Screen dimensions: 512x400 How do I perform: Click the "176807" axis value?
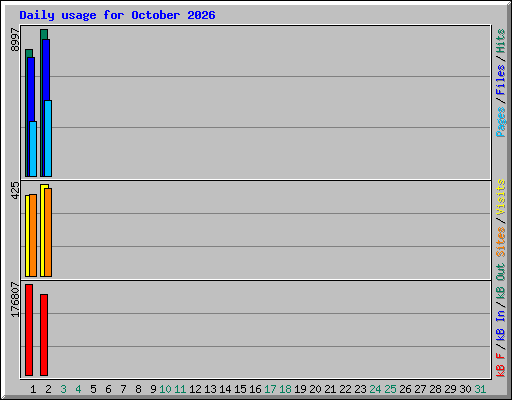coord(15,299)
